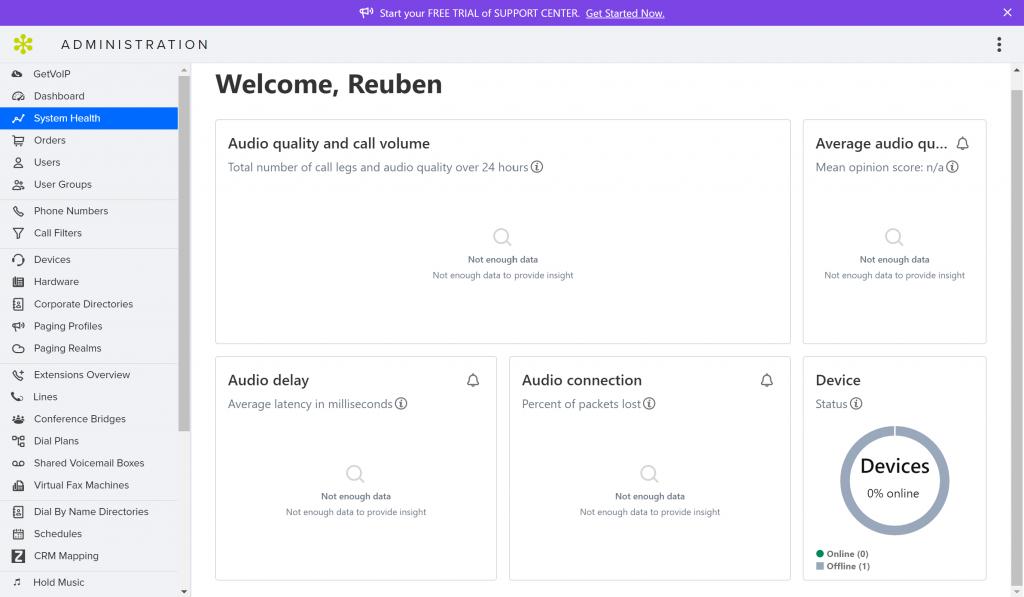This screenshot has width=1024, height=597.
Task: Navigate to Hold Music
Action: 59,582
